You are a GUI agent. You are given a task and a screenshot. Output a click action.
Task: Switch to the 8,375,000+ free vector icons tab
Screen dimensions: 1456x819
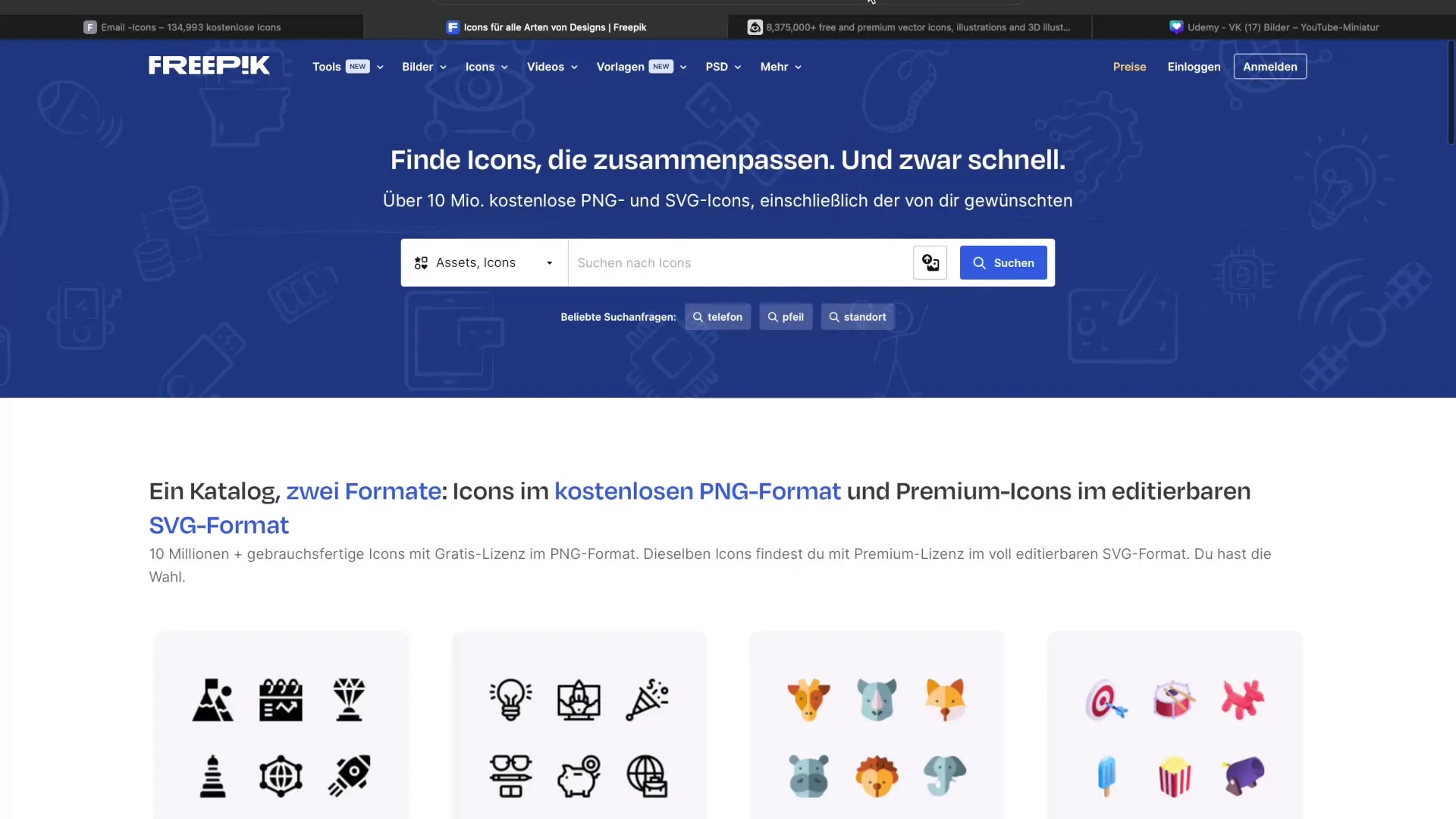pos(909,27)
